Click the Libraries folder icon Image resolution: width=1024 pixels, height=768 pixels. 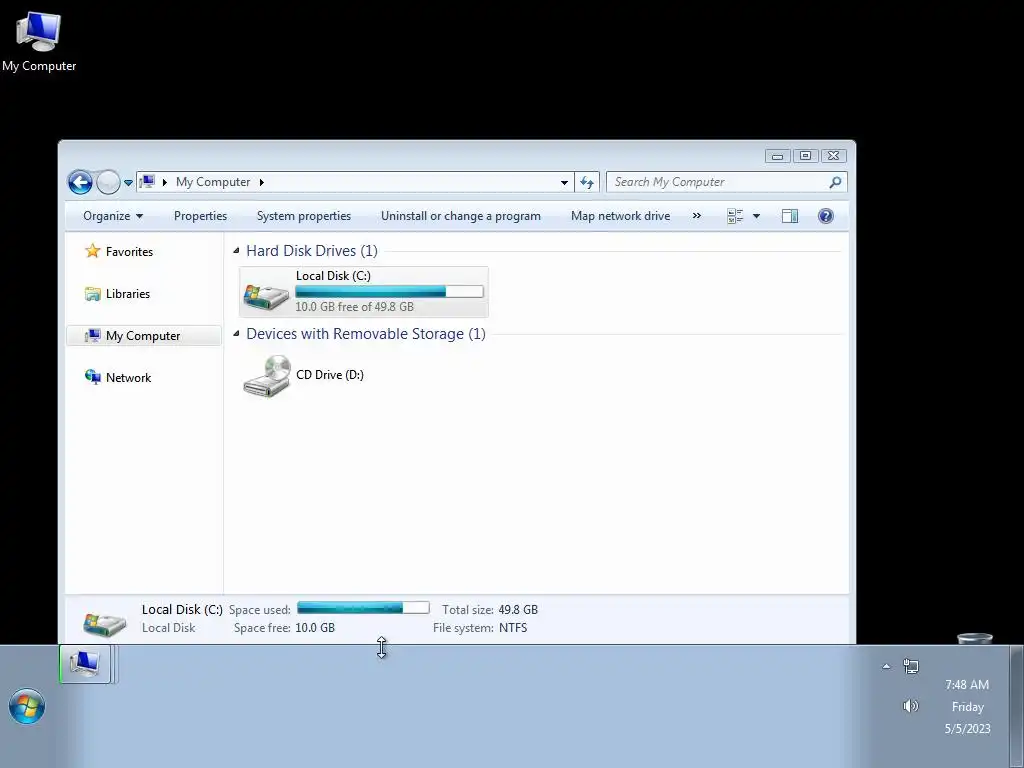click(x=93, y=294)
